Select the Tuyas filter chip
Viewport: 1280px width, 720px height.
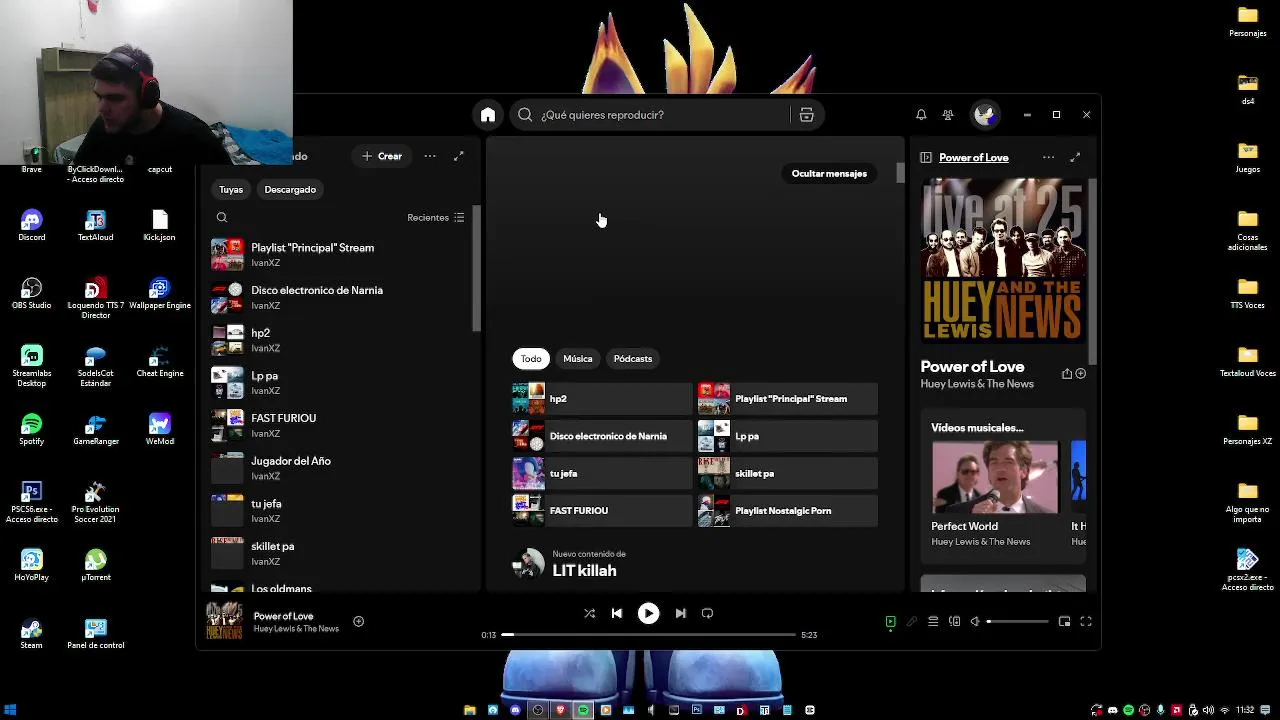coord(231,189)
